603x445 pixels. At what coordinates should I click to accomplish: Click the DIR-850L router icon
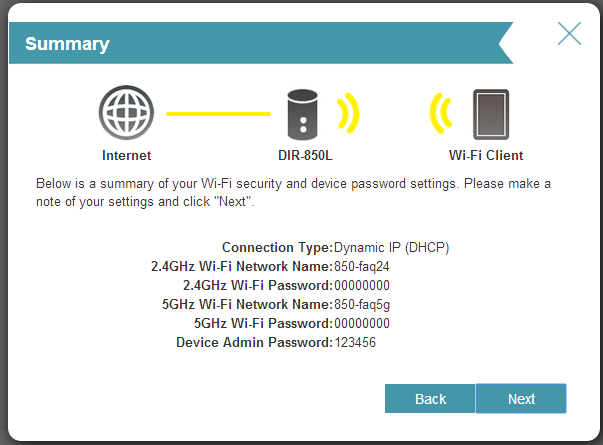point(302,113)
